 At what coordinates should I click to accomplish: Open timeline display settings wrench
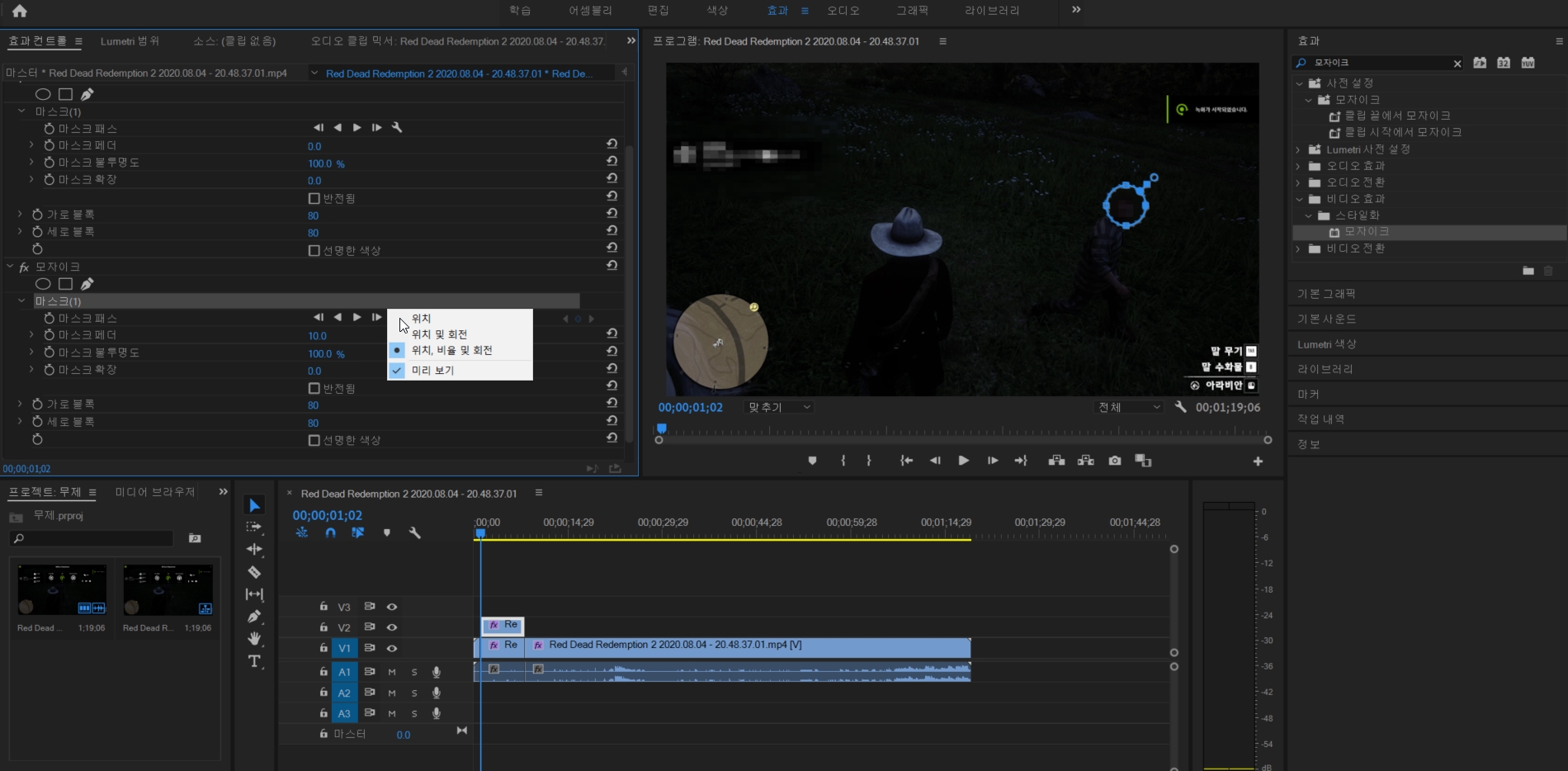point(414,533)
